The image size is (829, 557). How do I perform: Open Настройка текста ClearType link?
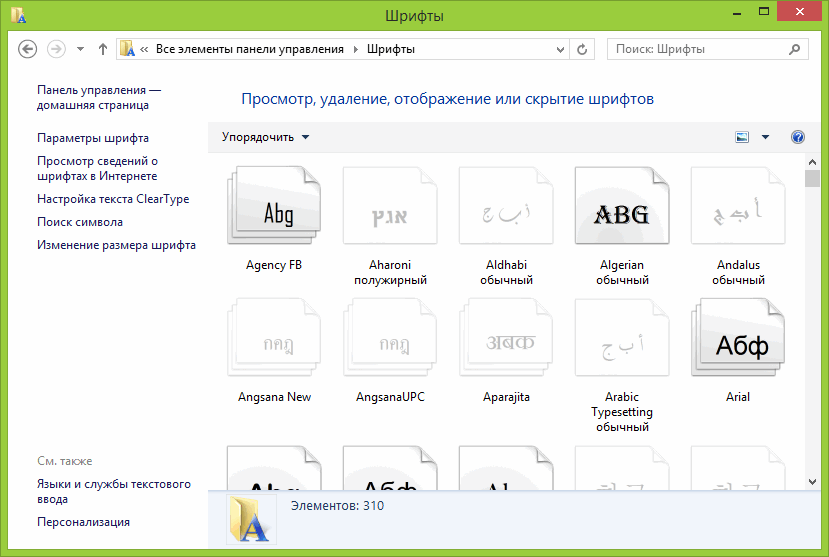click(x=113, y=199)
